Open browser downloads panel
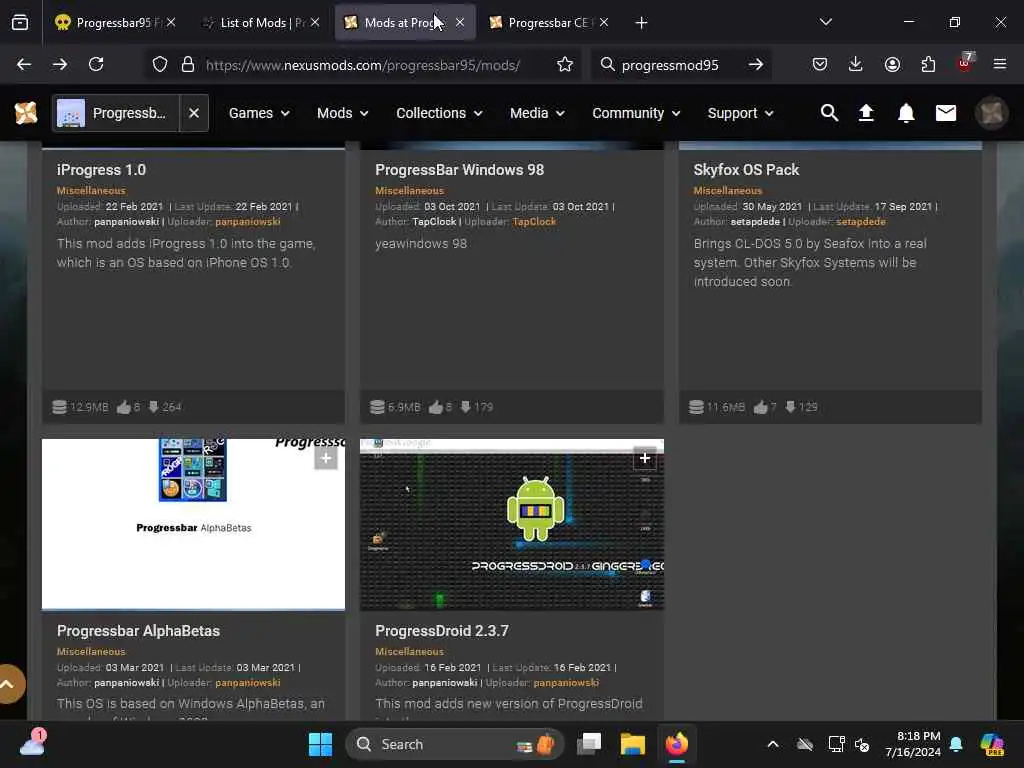 856,64
